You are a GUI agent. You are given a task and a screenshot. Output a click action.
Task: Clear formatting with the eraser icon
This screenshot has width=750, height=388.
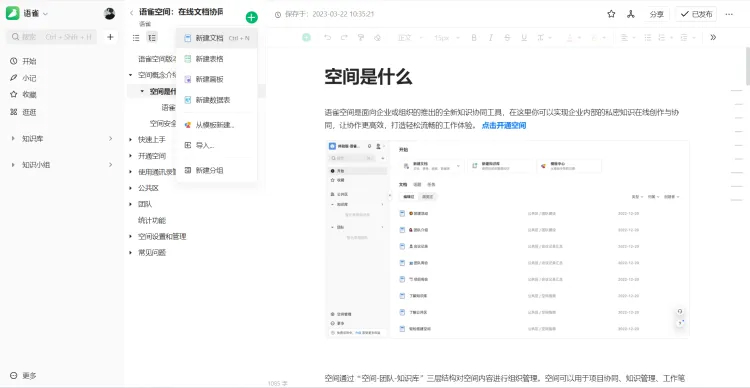377,37
